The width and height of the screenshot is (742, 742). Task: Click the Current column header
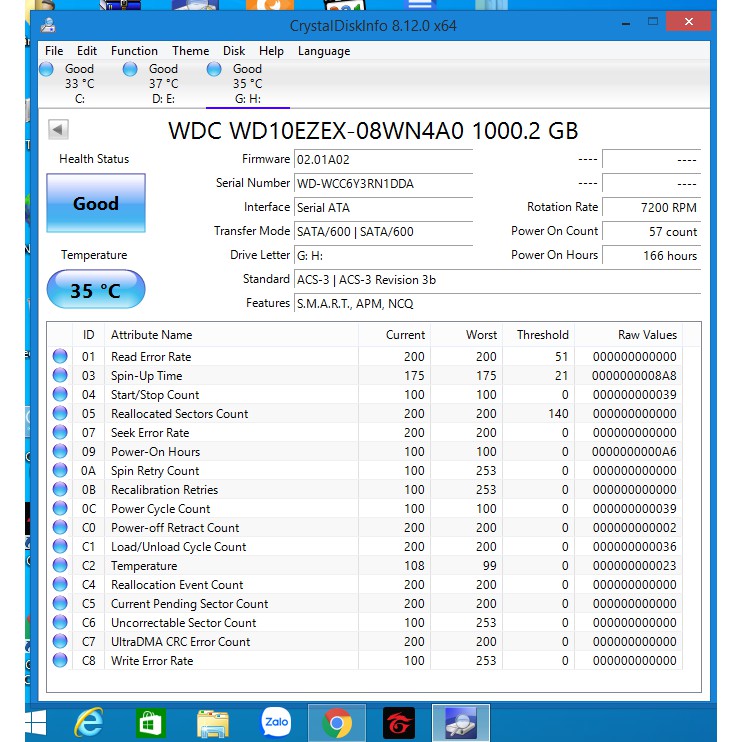pos(394,335)
